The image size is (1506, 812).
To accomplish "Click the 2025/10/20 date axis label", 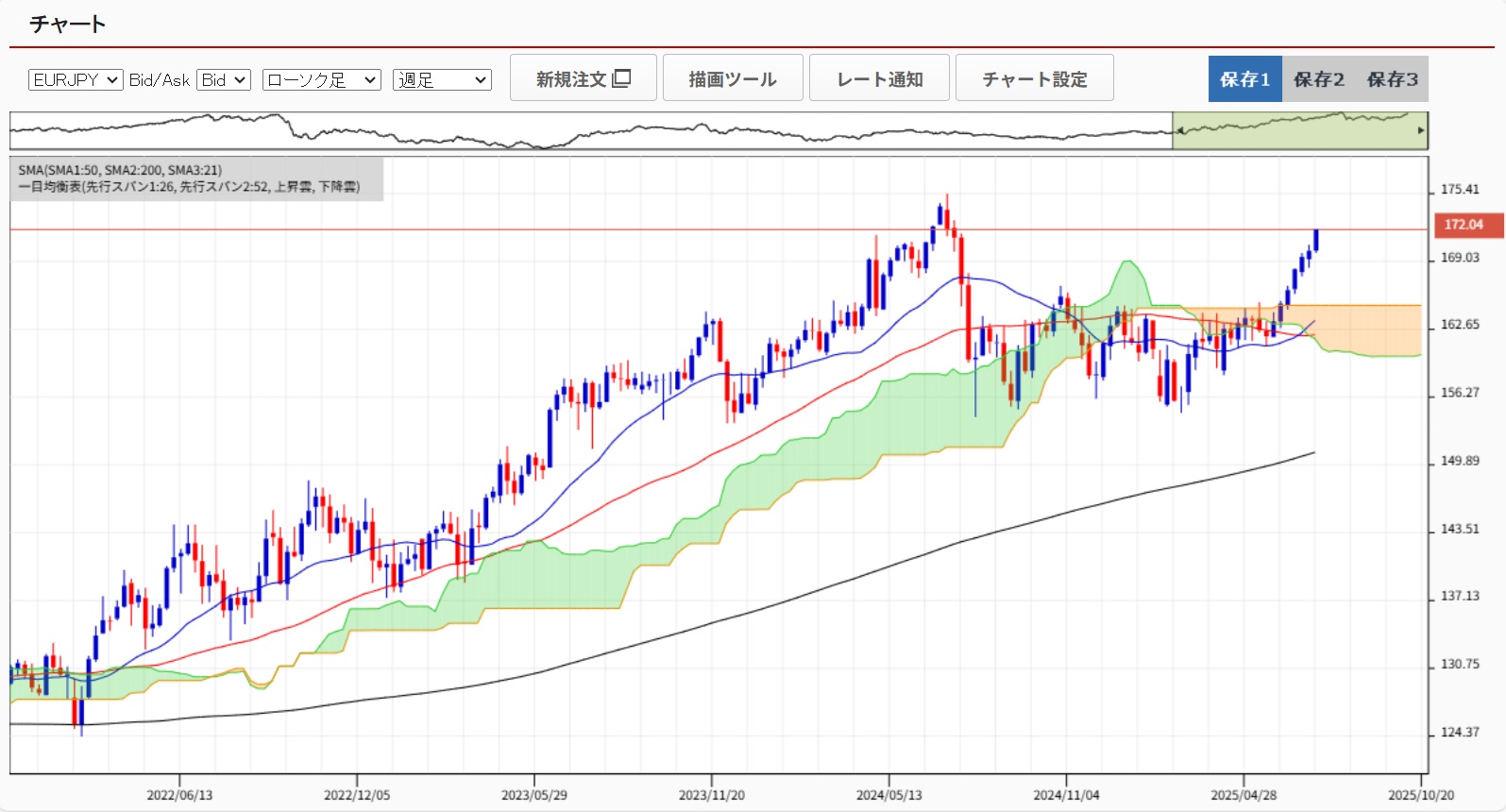I will (x=1421, y=795).
